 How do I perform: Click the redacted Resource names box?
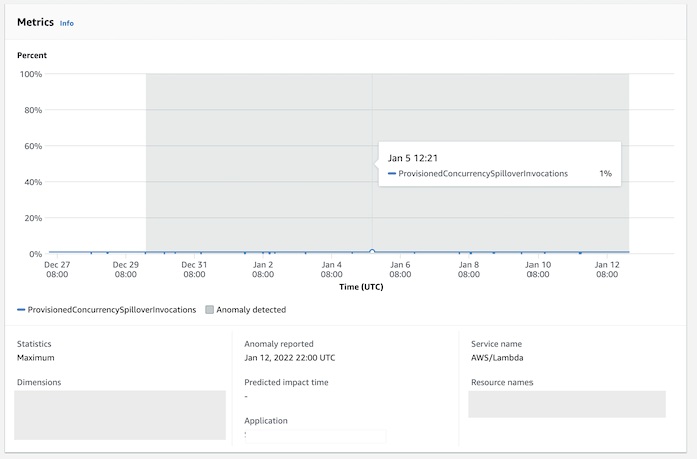point(567,404)
